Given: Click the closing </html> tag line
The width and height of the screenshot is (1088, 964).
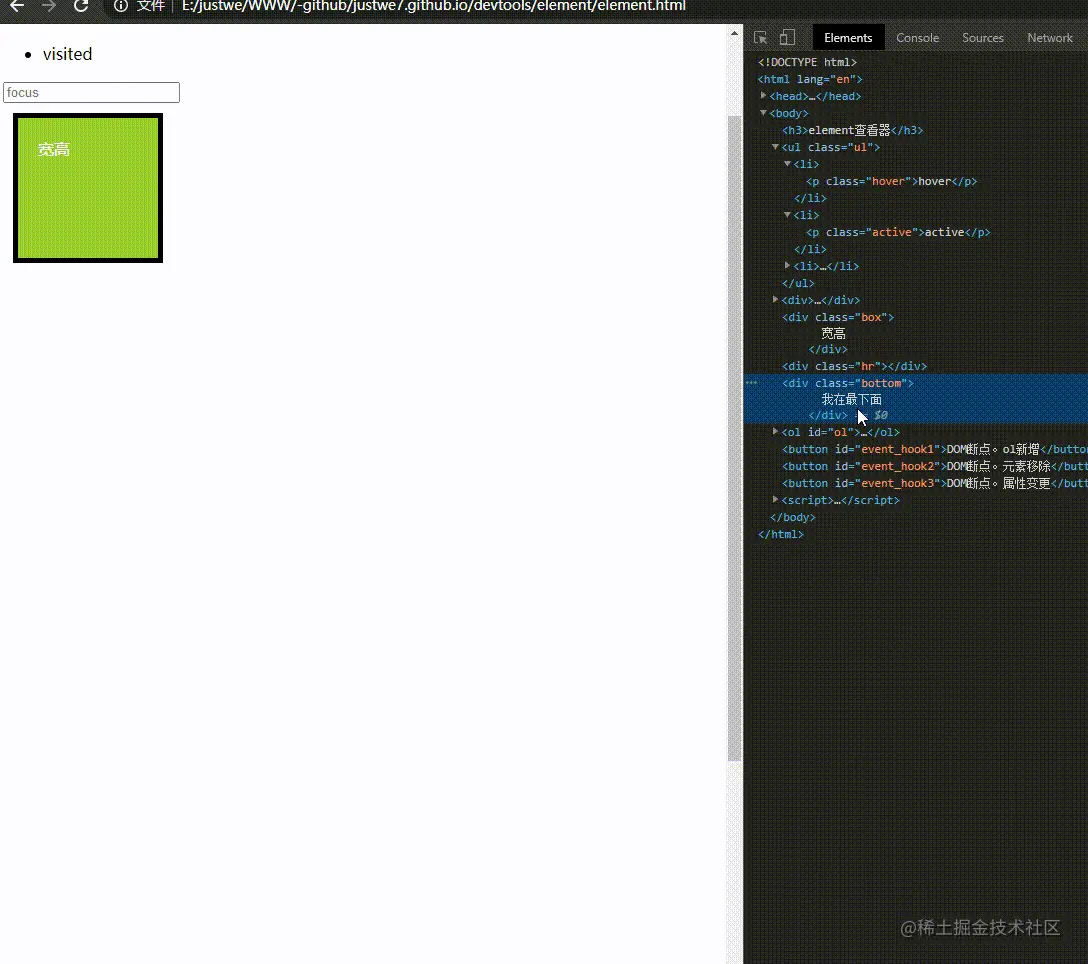Looking at the screenshot, I should (x=781, y=534).
